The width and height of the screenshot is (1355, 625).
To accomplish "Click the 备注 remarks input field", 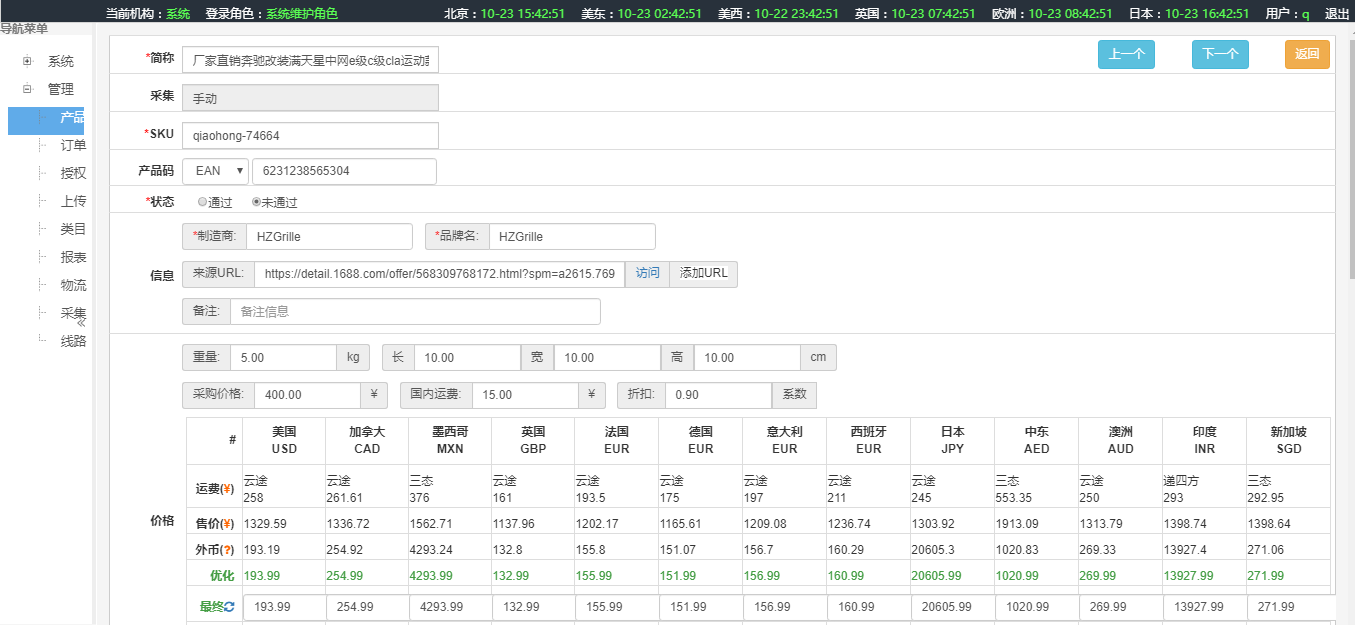I will tap(415, 312).
